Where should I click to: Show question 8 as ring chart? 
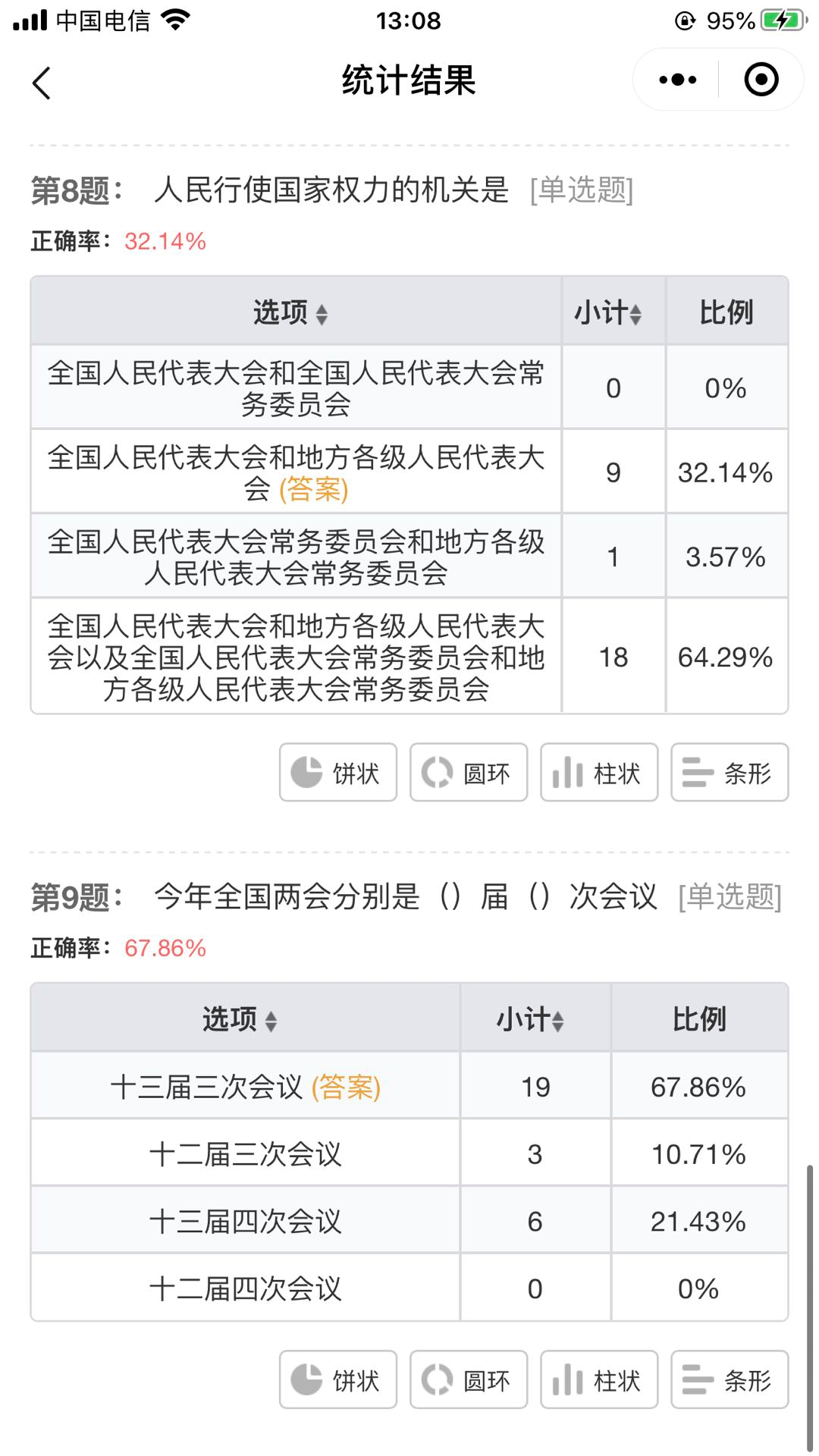(468, 773)
